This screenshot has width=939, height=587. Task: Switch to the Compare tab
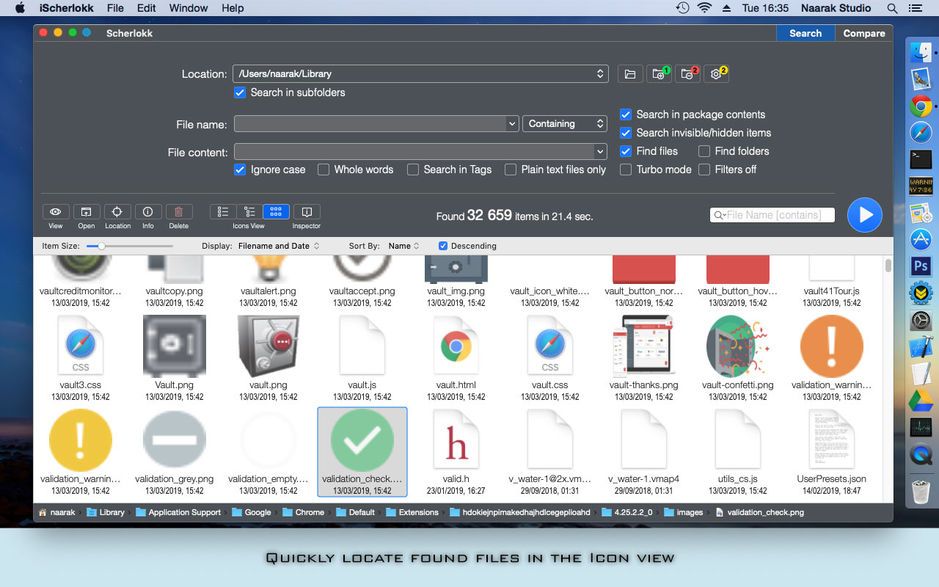tap(863, 33)
